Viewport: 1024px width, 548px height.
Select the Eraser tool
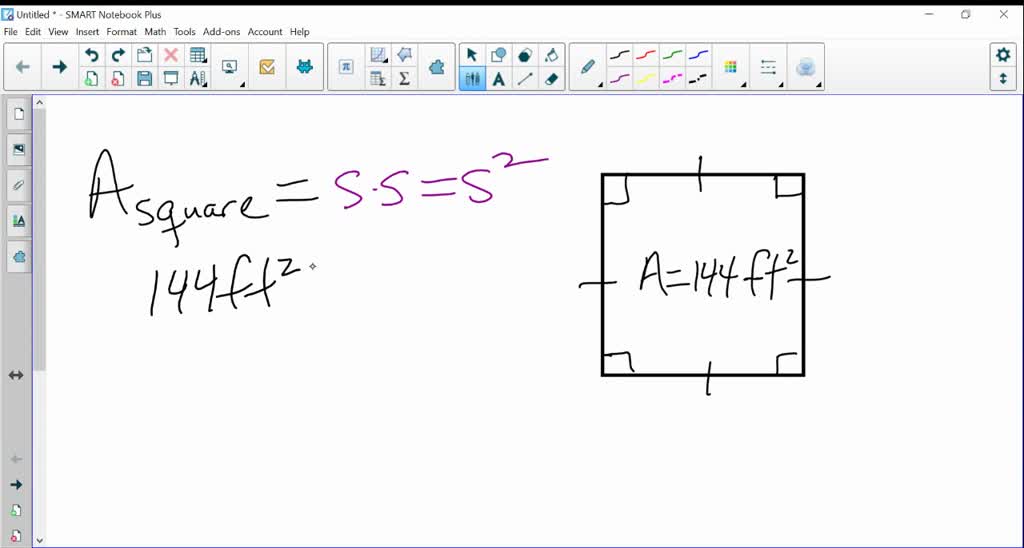coord(551,79)
